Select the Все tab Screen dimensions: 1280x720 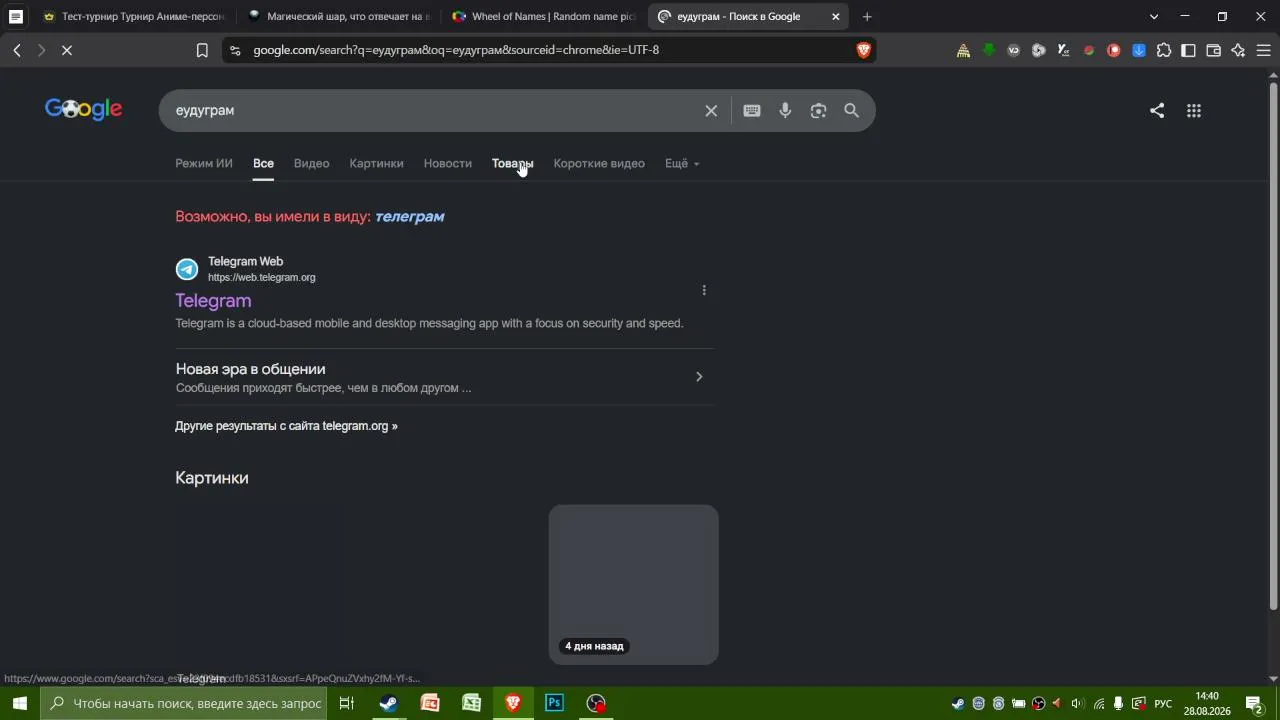click(263, 163)
